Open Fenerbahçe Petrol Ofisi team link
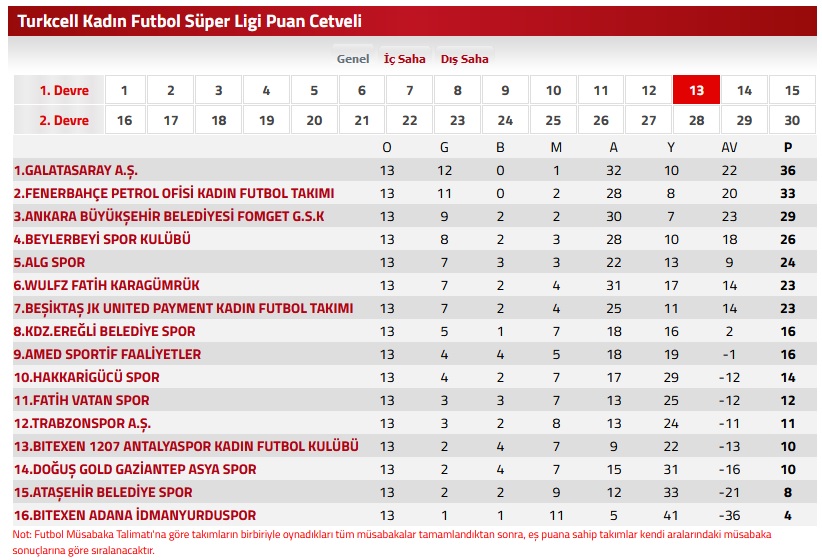Image resolution: width=822 pixels, height=560 pixels. (174, 193)
